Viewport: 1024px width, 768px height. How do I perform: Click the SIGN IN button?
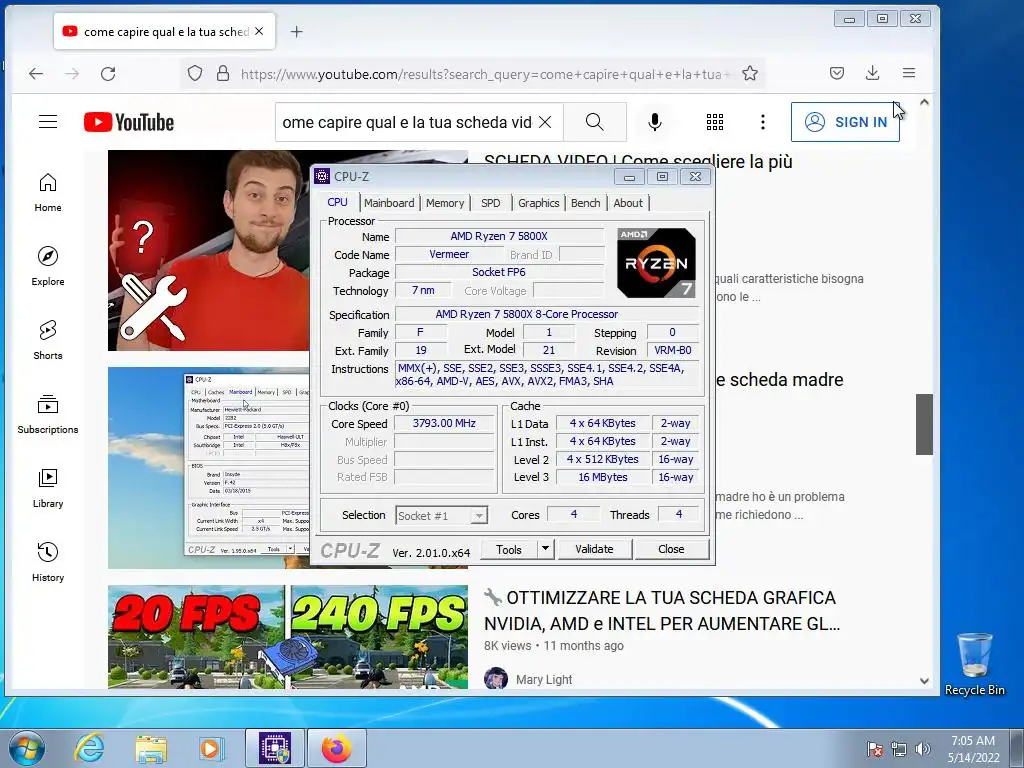point(845,122)
